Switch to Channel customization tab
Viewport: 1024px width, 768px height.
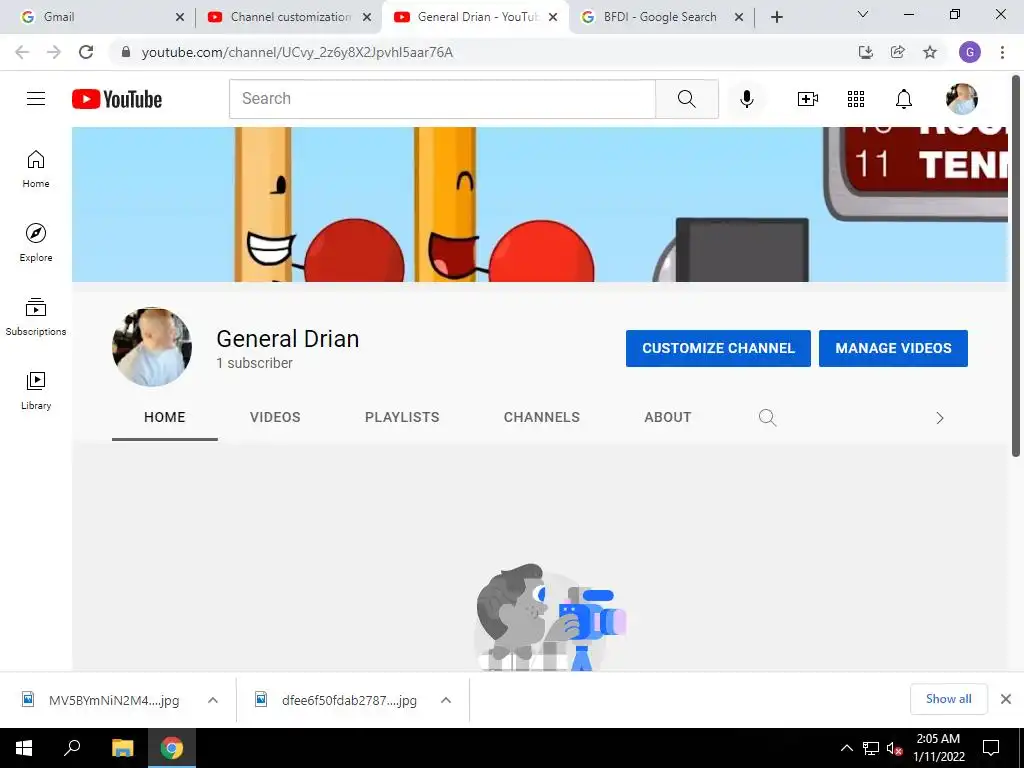[x=289, y=17]
